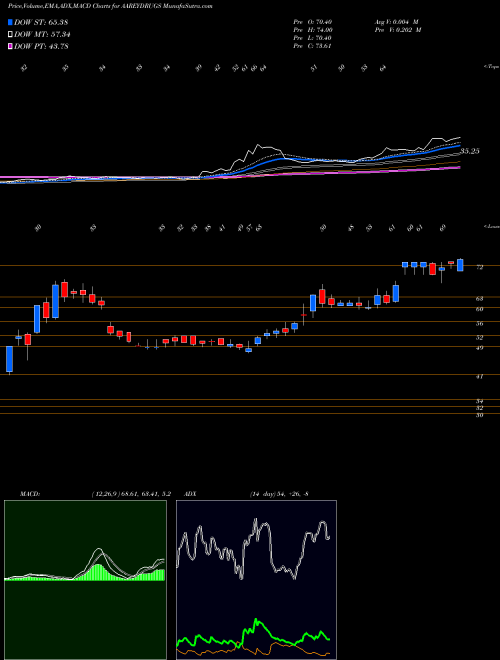Click the price axis label 34
Viewport: 500px width, 660px height.
pos(479,402)
